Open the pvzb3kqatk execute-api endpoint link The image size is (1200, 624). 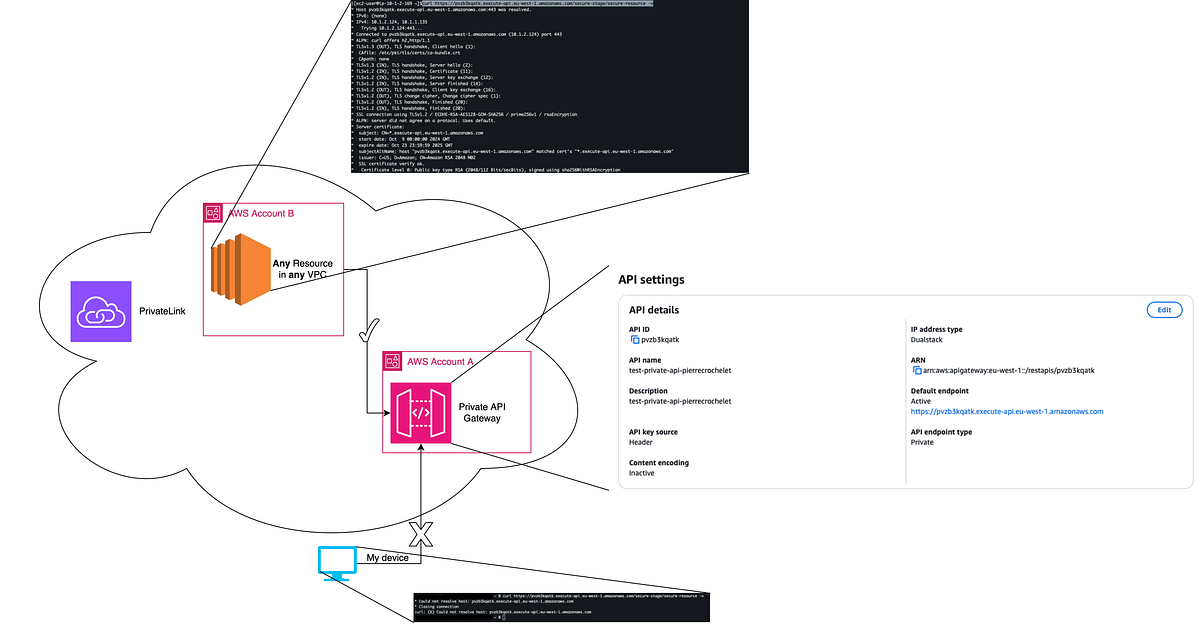[x=1007, y=410]
